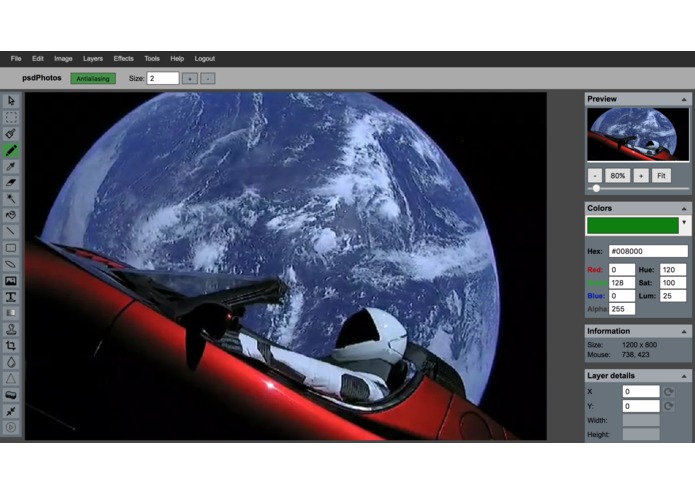695x494 pixels.
Task: Open the Tools menu
Action: point(152,58)
